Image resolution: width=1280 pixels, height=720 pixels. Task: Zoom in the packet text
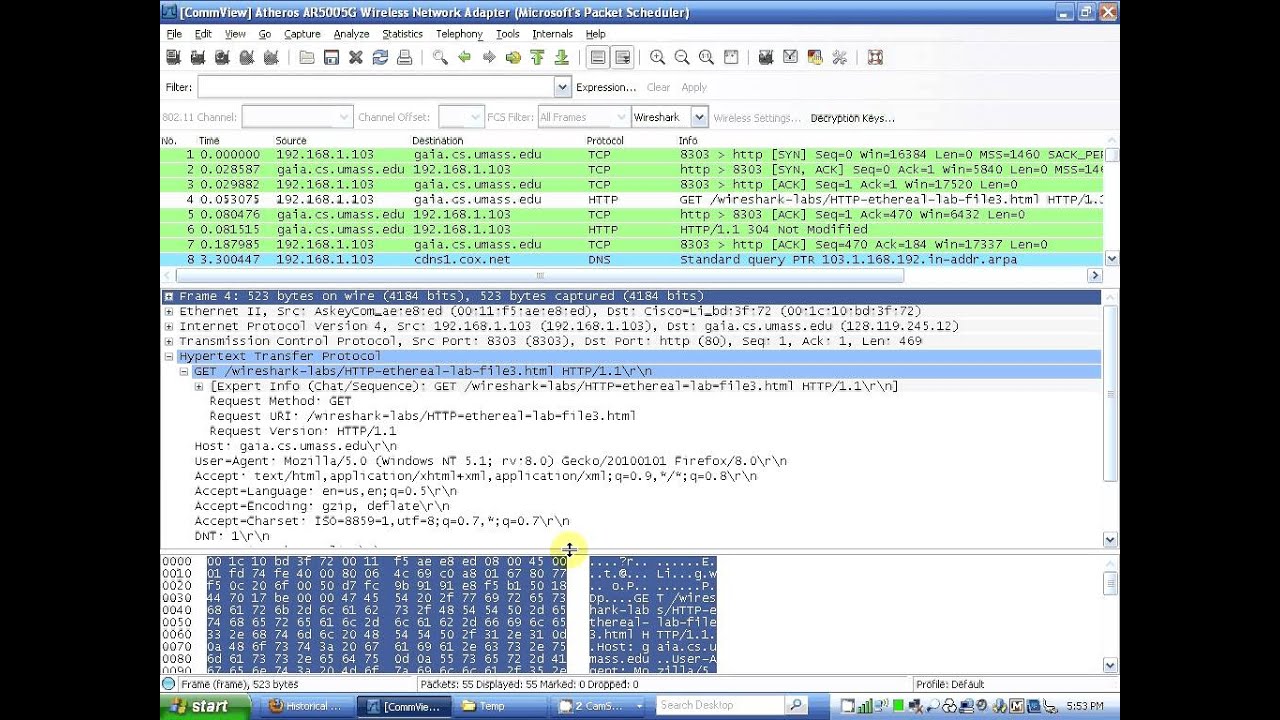[x=657, y=58]
